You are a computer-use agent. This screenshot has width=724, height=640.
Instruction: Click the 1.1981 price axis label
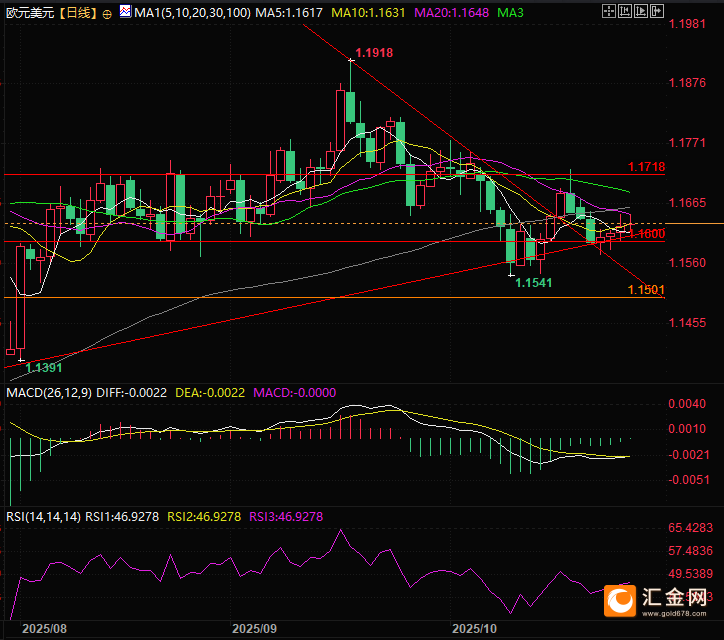[687, 24]
